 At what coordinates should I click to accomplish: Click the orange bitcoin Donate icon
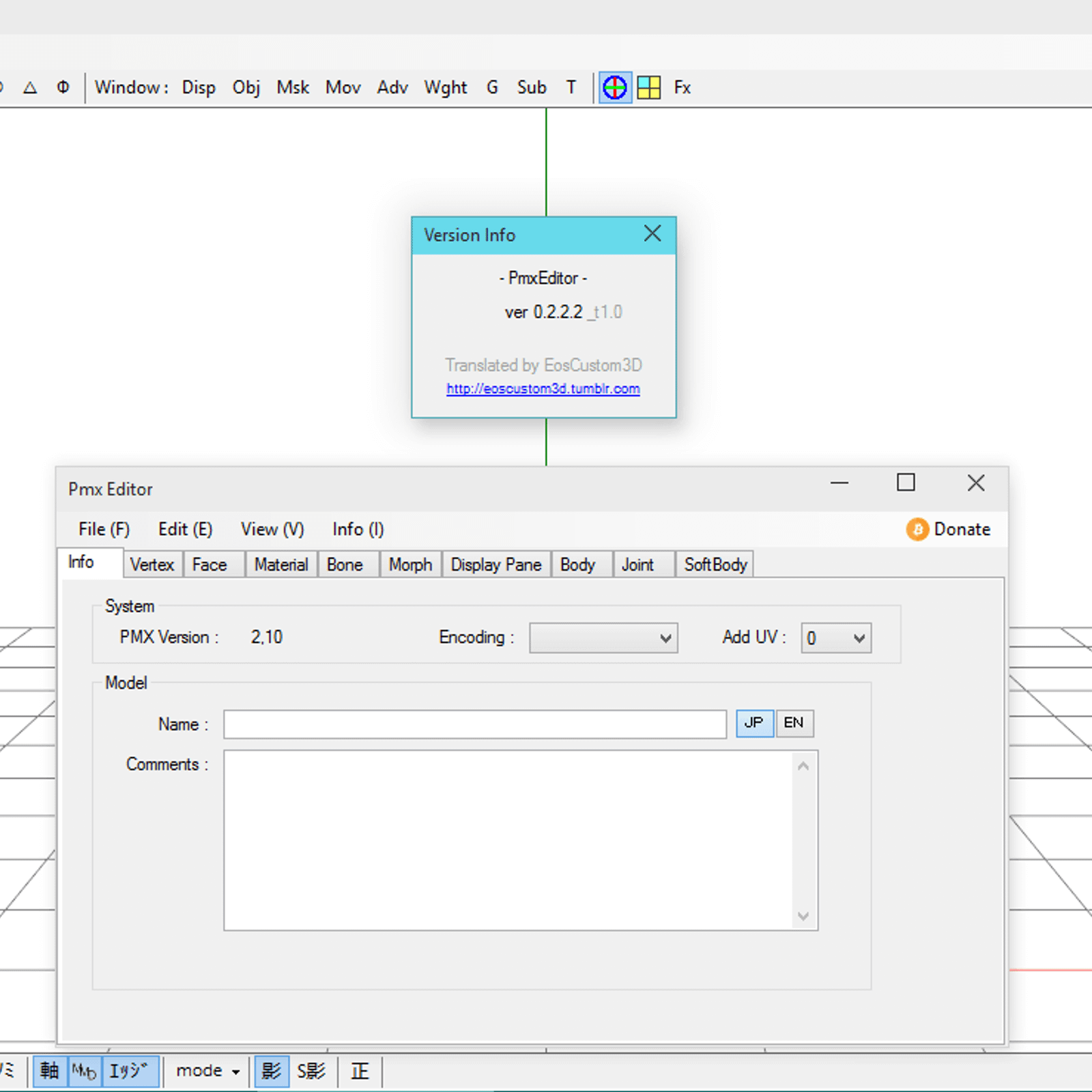[x=917, y=529]
